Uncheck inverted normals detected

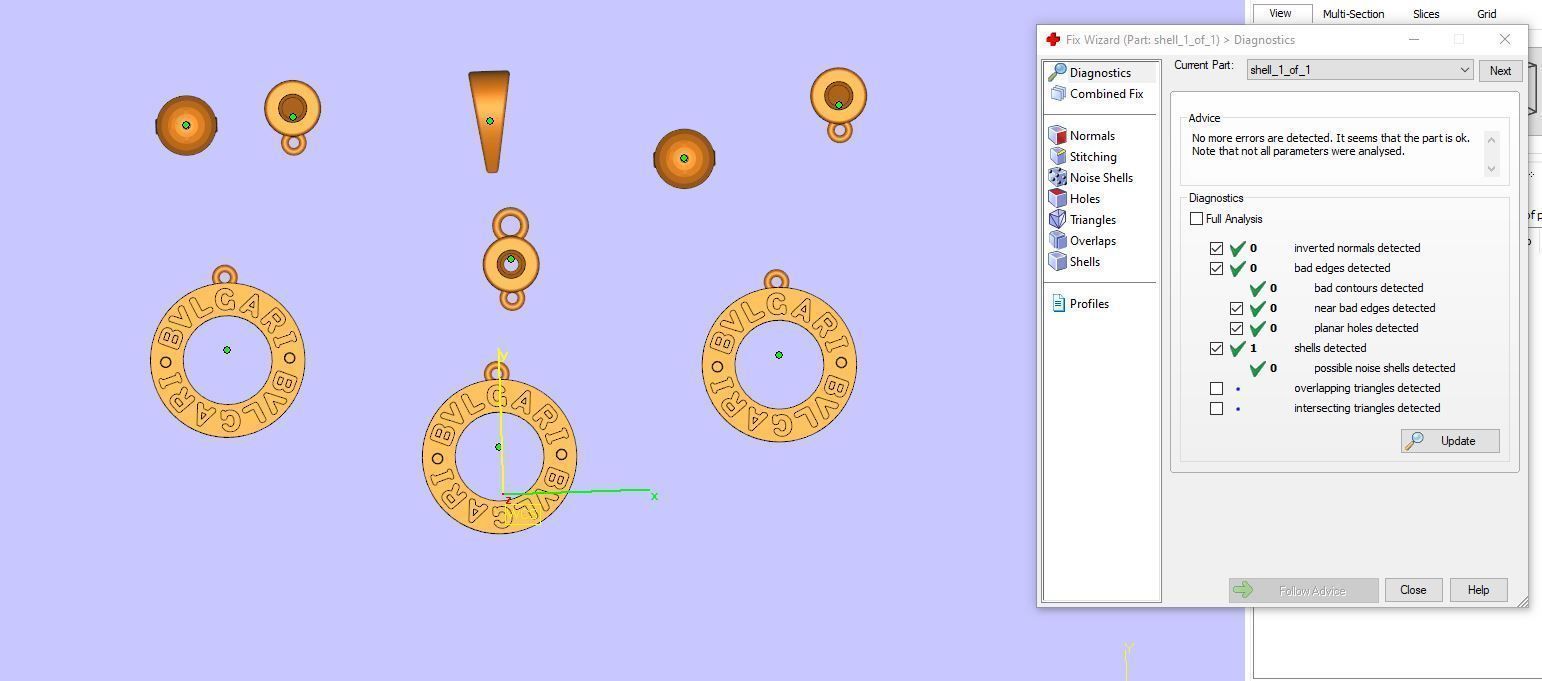tap(1216, 248)
